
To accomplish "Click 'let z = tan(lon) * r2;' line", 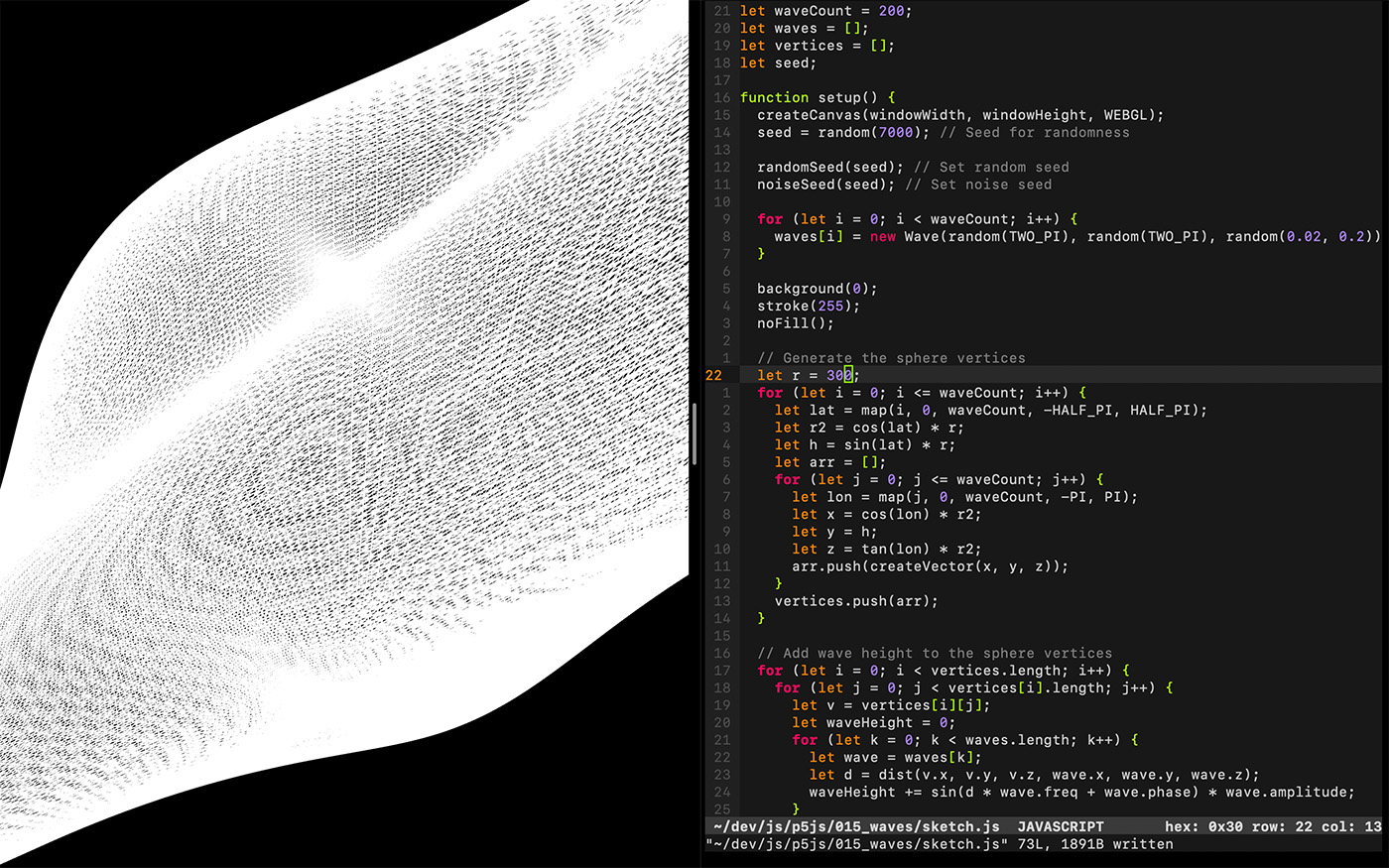I will (887, 549).
